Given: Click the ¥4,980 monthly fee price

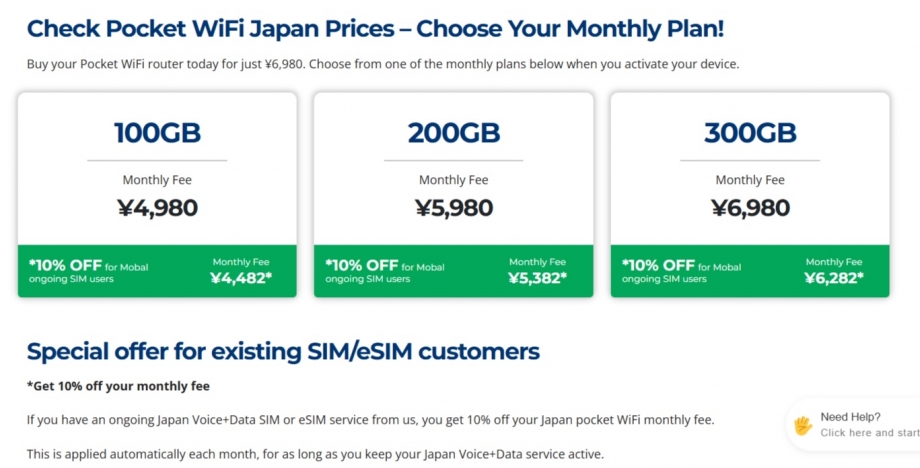Looking at the screenshot, I should tap(157, 208).
